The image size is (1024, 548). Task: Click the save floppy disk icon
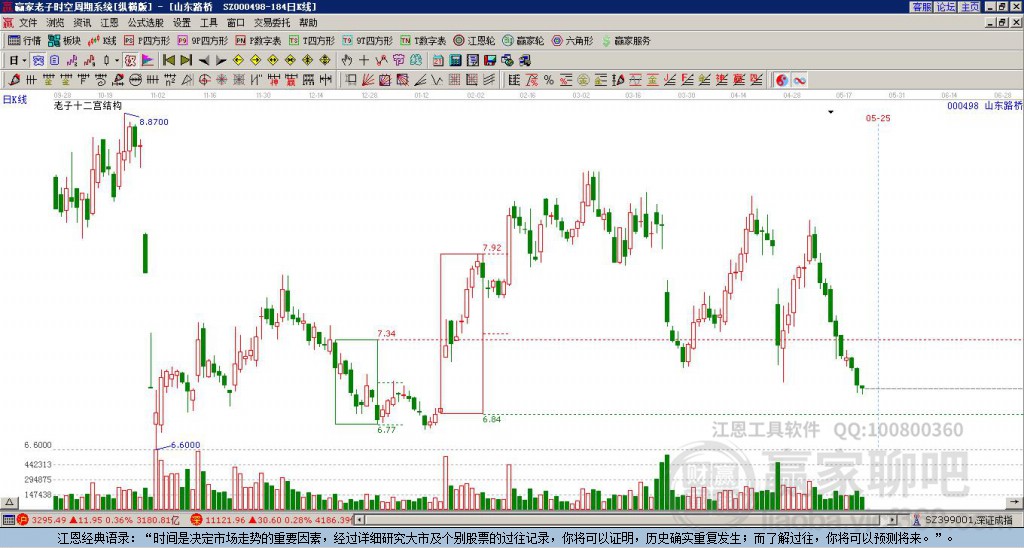point(490,61)
